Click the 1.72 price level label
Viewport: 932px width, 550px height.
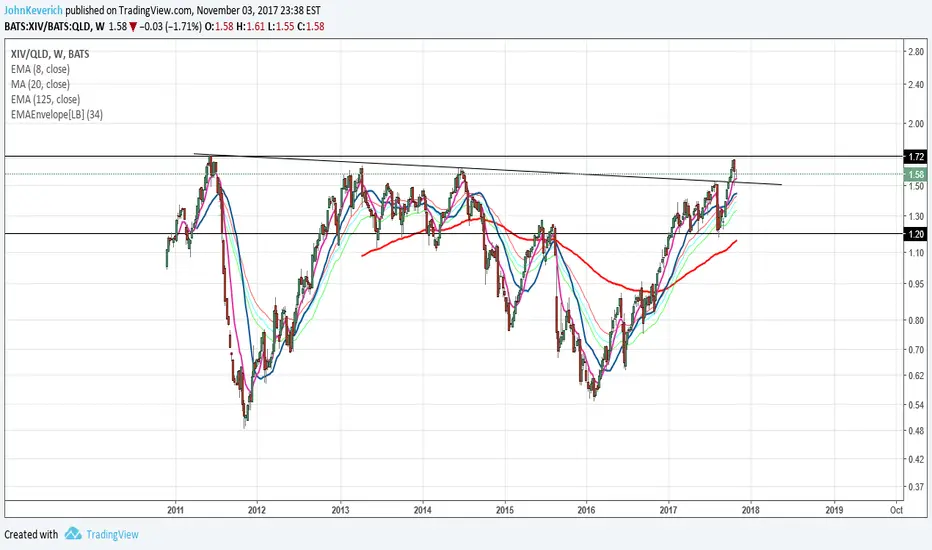(916, 157)
